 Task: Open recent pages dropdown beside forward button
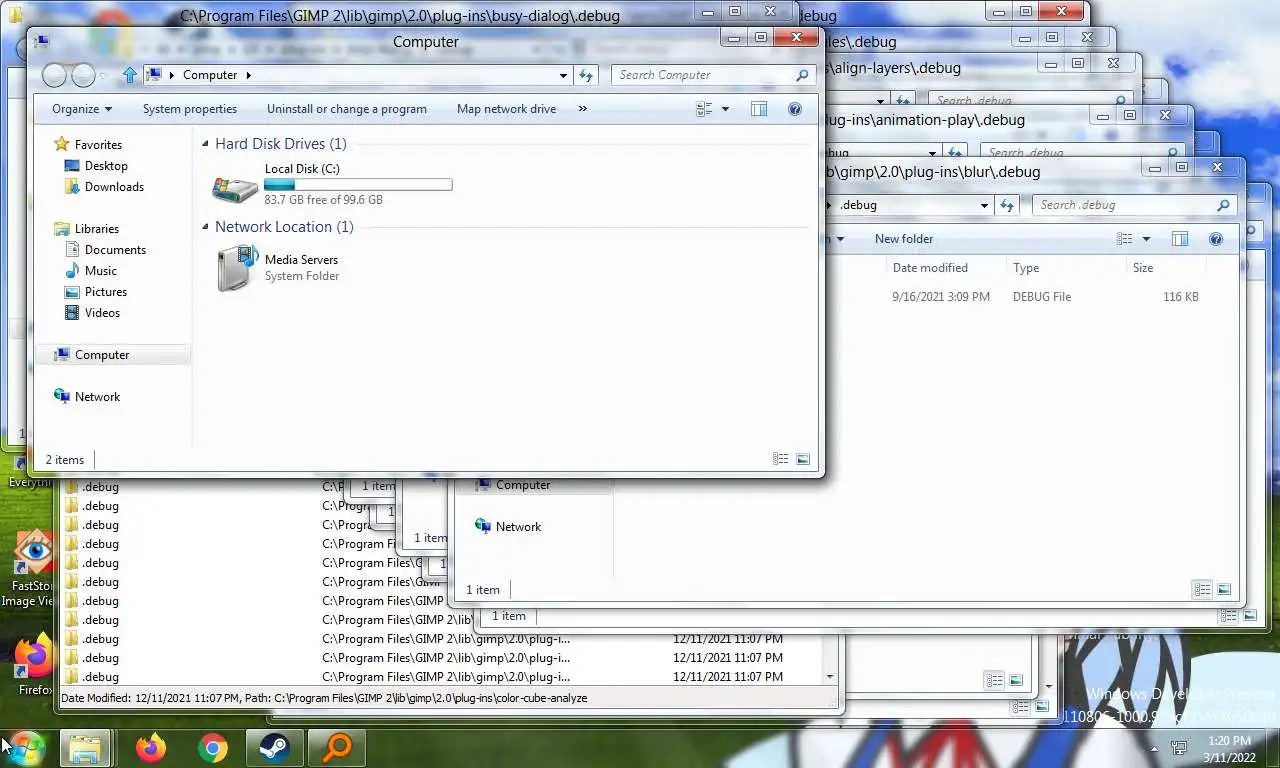click(x=104, y=76)
